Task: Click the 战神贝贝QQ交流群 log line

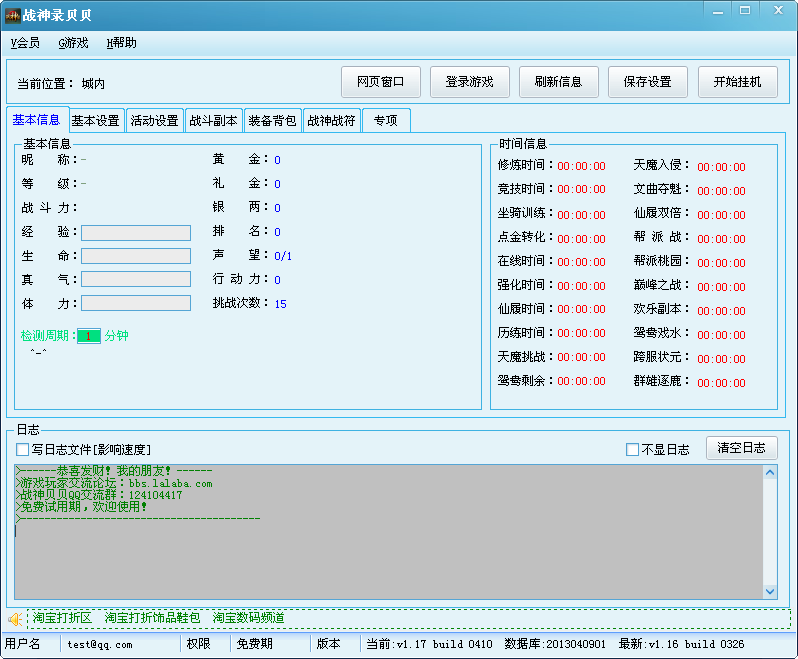Action: coord(99,495)
